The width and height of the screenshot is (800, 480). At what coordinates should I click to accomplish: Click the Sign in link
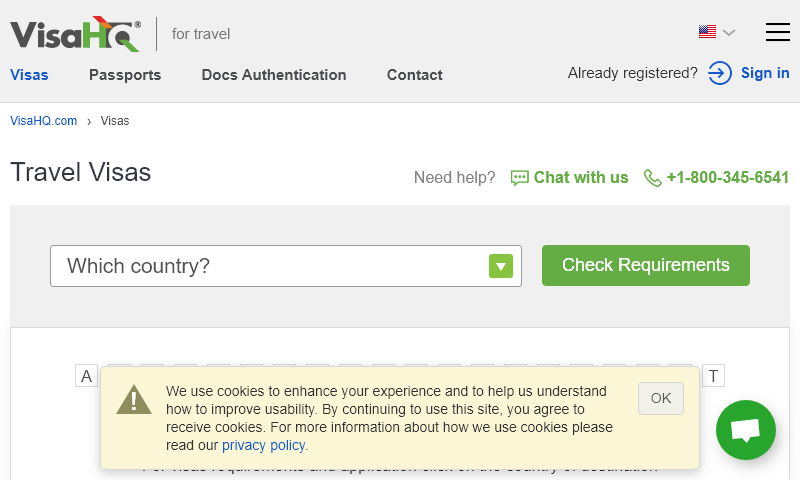click(x=765, y=73)
